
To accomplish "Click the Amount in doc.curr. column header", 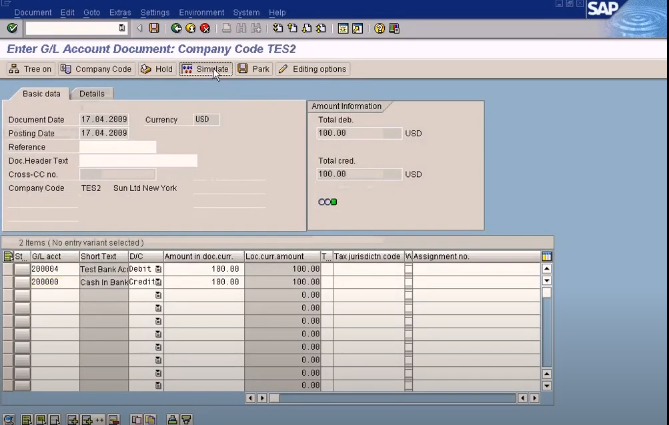I will tap(204, 256).
